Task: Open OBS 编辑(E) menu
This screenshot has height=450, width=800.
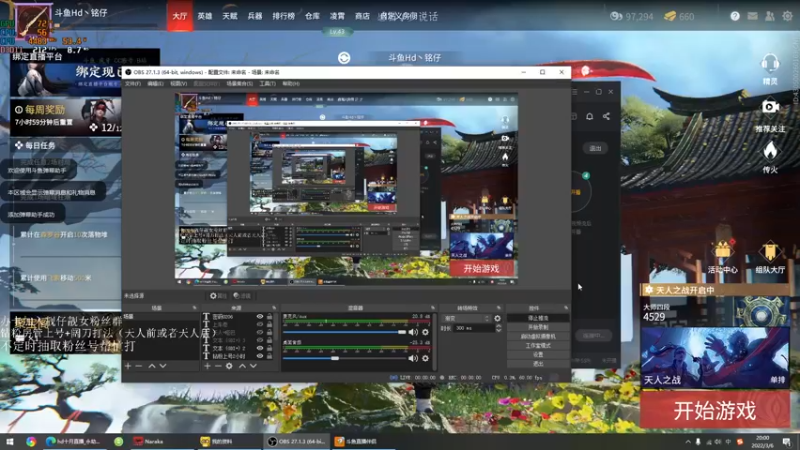Action: 155,83
